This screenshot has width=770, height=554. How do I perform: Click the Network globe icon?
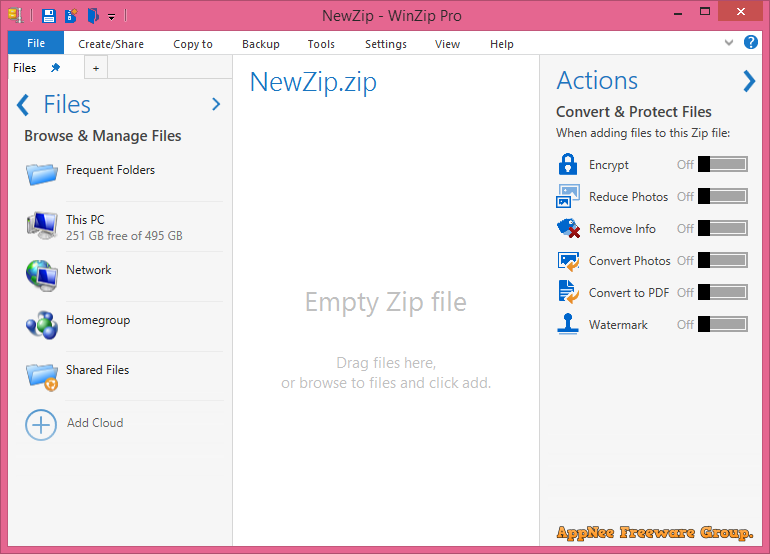[42, 276]
